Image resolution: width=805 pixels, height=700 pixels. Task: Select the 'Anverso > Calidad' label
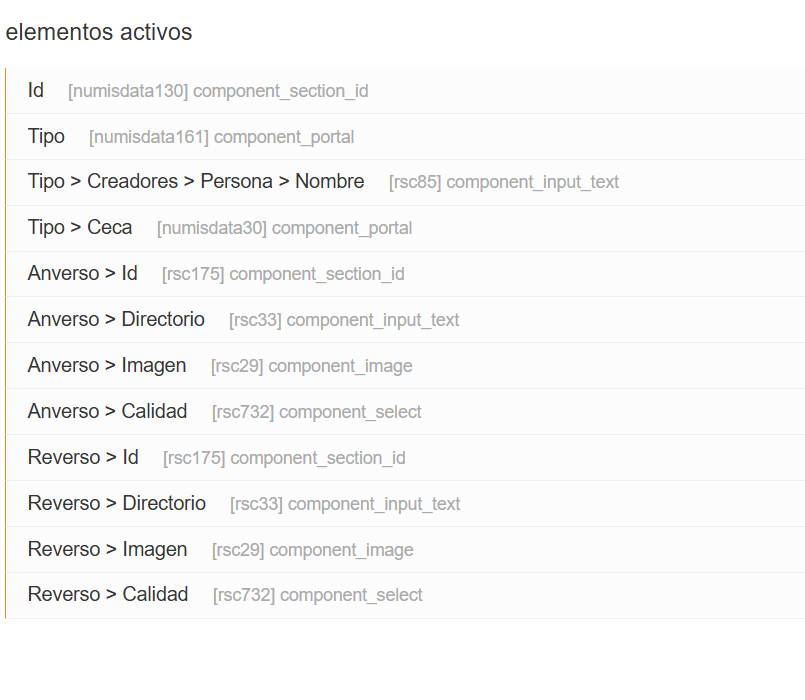tap(107, 412)
